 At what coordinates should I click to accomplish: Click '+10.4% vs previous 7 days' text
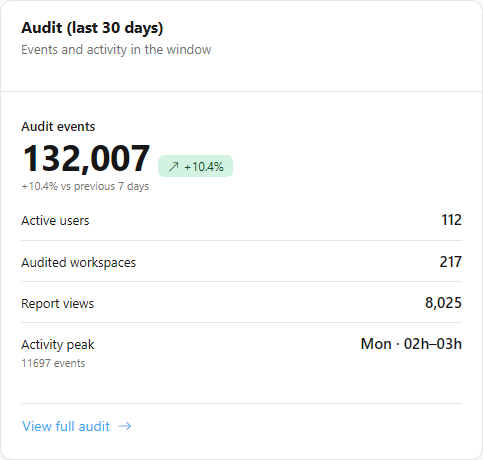pos(85,186)
